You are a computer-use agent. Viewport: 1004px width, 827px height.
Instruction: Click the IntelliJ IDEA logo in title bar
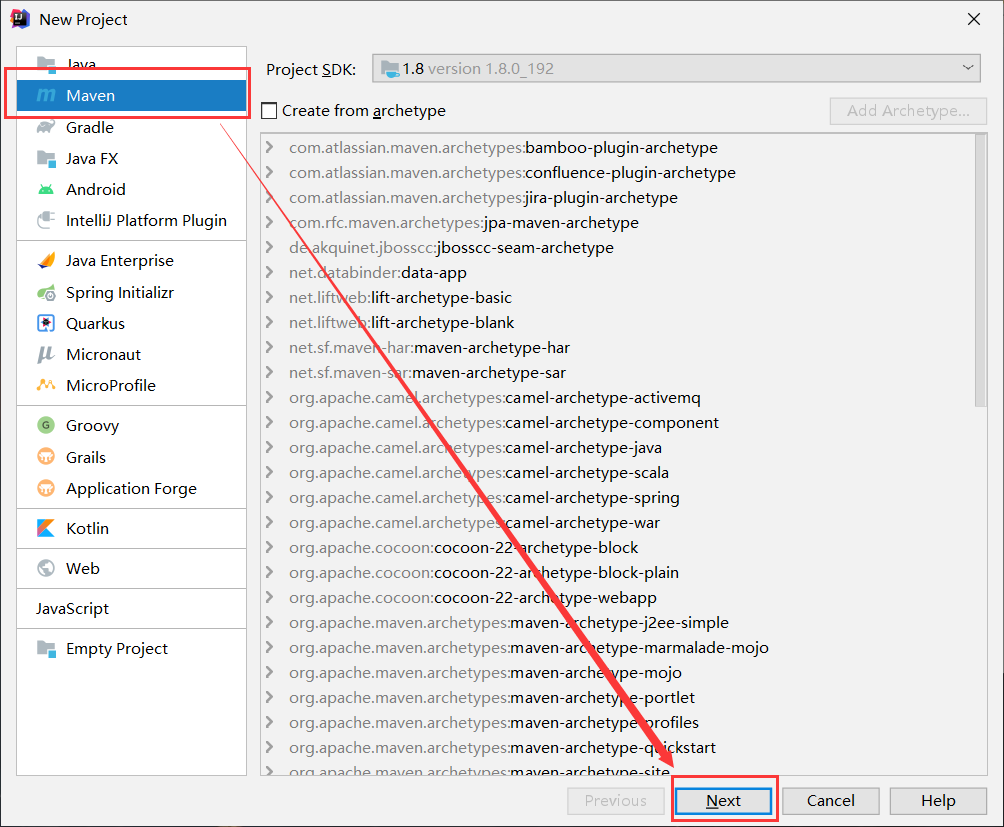click(20, 19)
